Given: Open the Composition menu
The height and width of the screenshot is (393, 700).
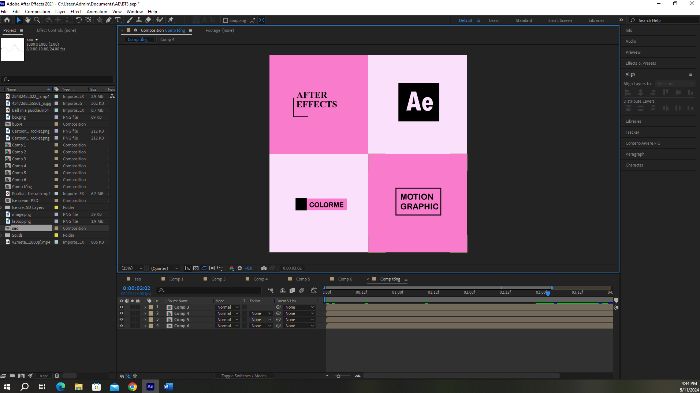Looking at the screenshot, I should [x=38, y=11].
